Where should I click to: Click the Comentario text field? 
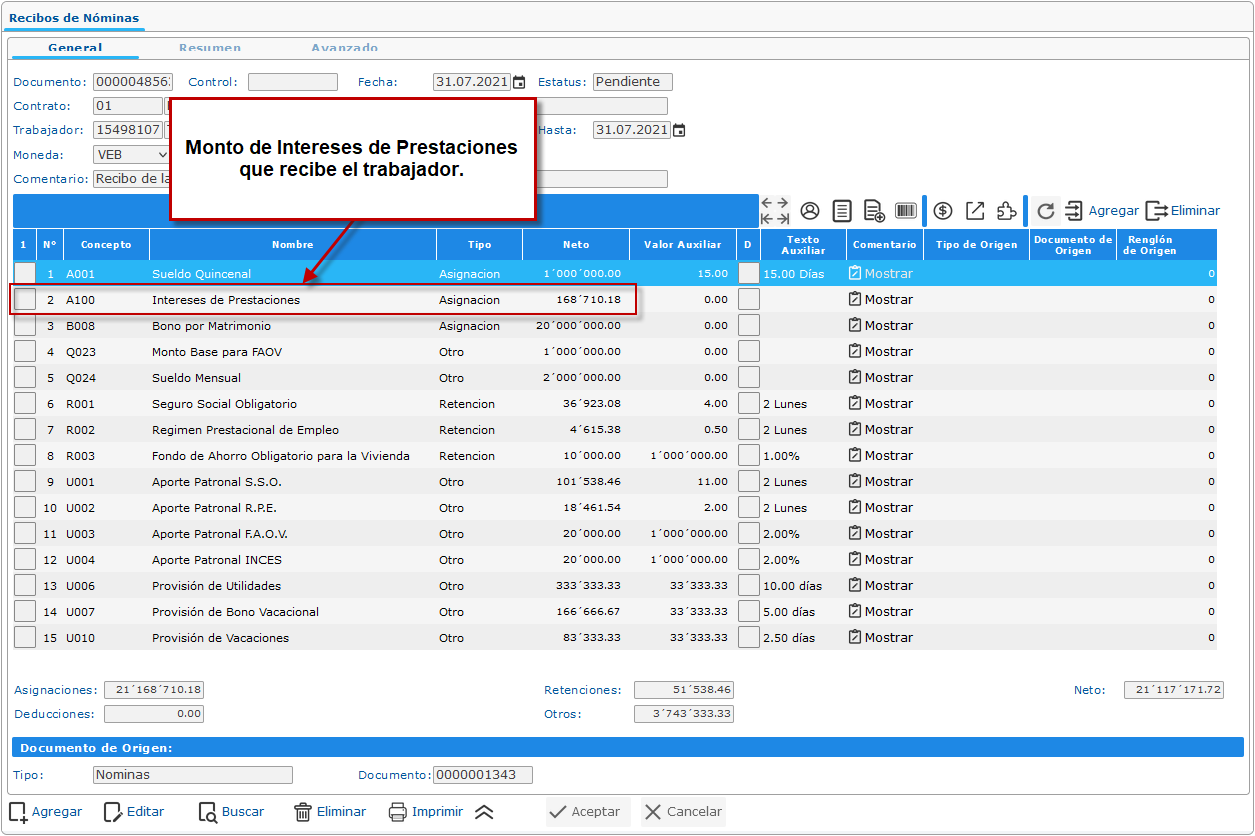130,179
